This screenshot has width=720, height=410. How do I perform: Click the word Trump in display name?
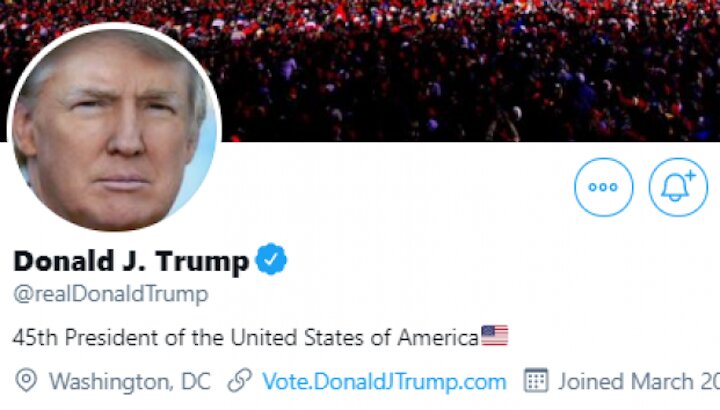pos(202,263)
